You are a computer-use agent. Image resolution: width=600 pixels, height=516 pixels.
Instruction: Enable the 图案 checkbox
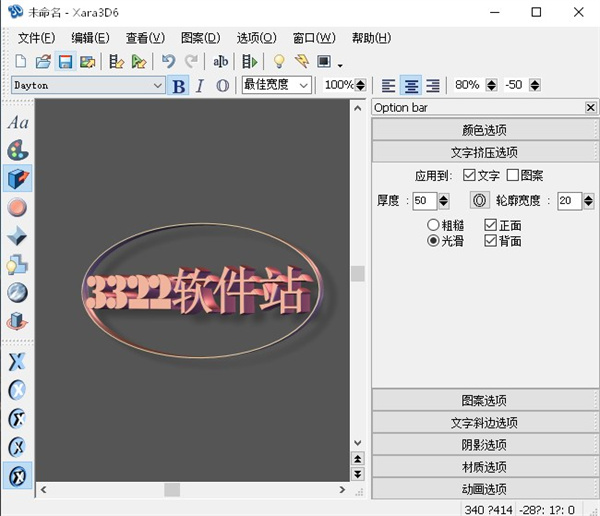(x=513, y=176)
